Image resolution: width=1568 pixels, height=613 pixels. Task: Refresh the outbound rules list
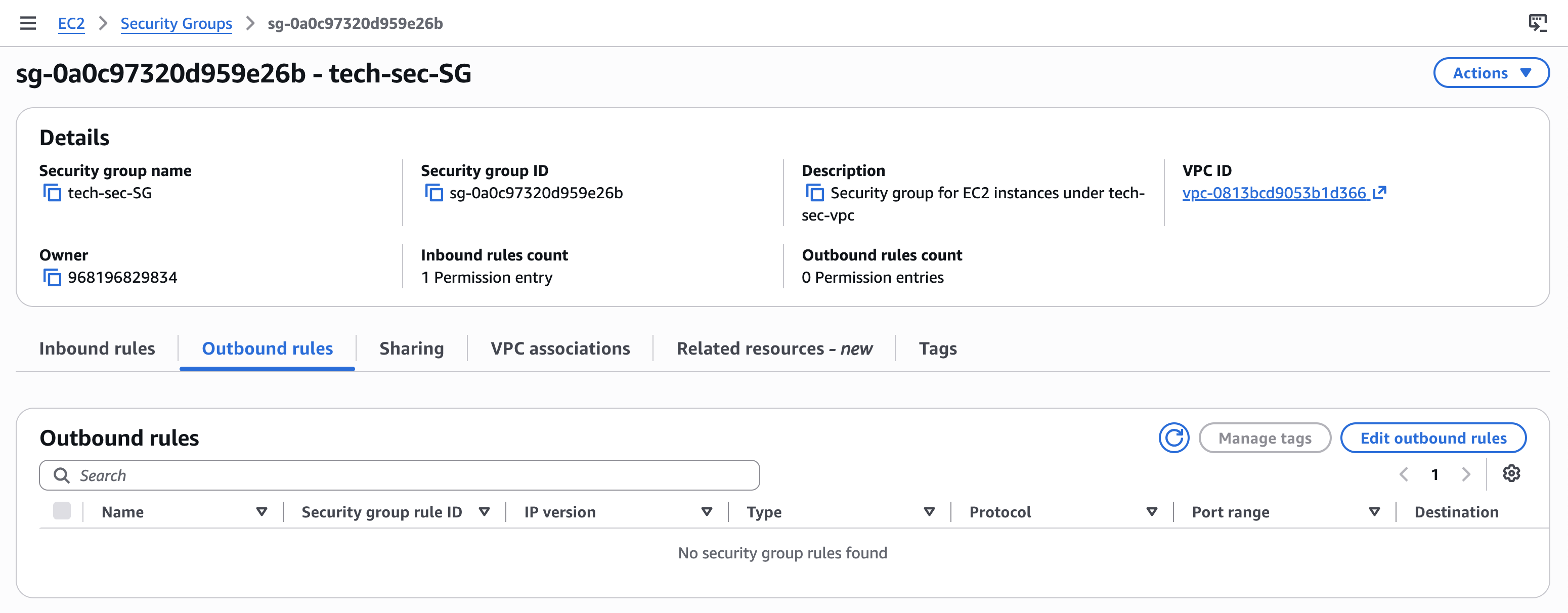tap(1173, 437)
